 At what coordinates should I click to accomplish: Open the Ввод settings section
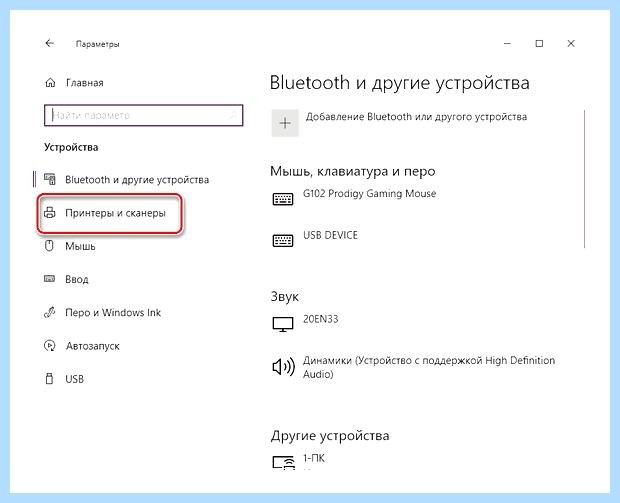click(x=77, y=279)
